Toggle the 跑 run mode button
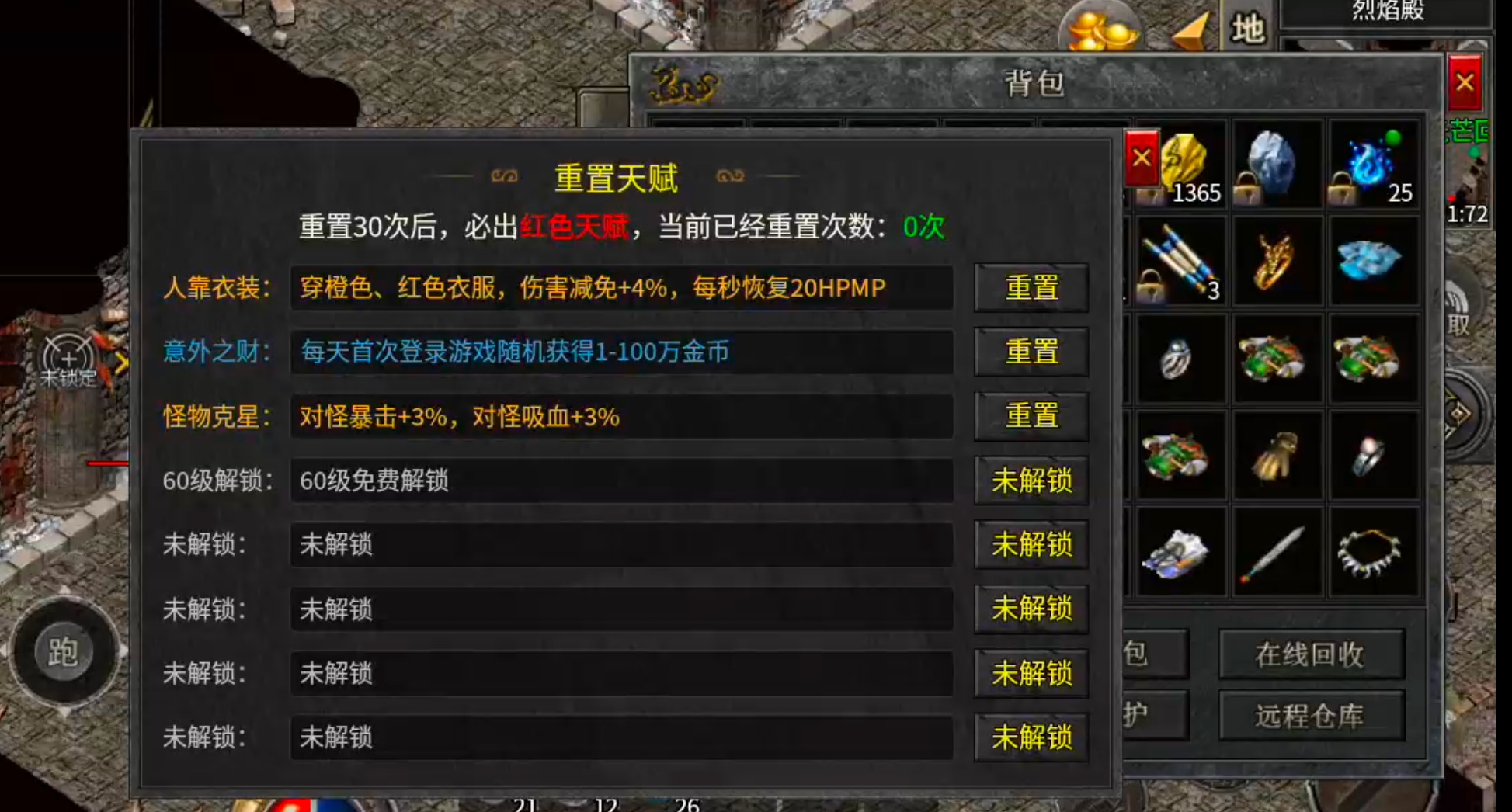Screen dimensions: 1512x812 (64, 652)
